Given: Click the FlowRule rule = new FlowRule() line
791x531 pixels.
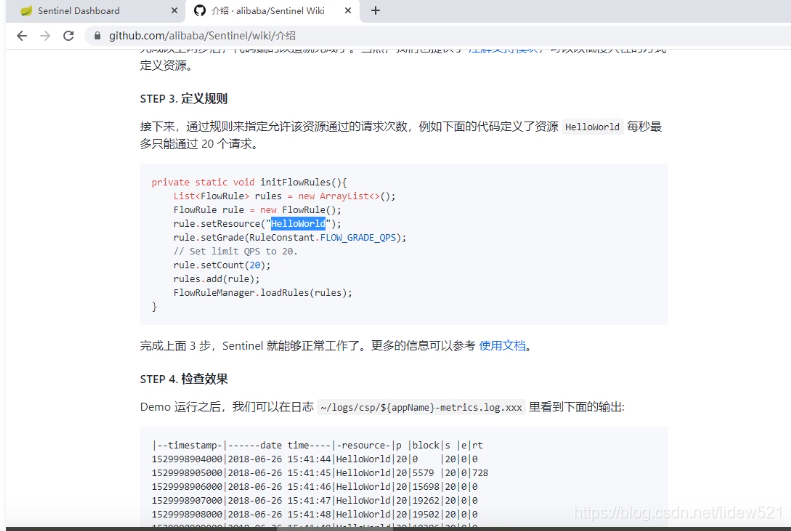Looking at the screenshot, I should pos(257,210).
